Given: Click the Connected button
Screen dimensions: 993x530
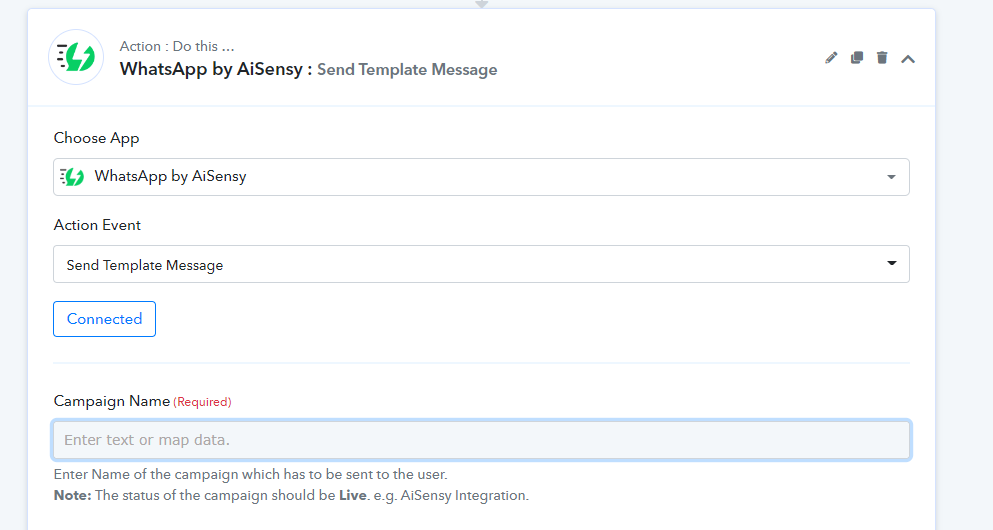Looking at the screenshot, I should (x=104, y=319).
